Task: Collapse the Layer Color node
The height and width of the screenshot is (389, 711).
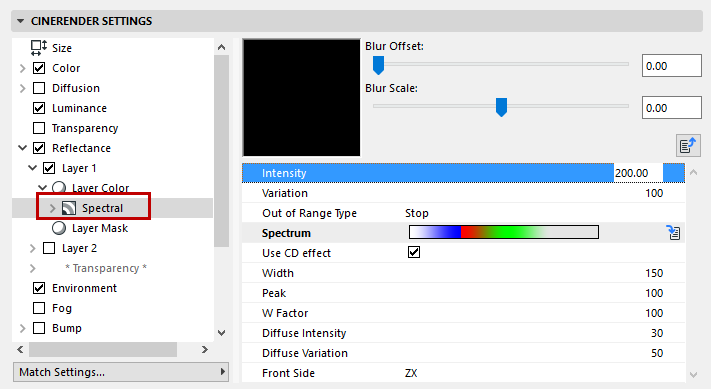Action: [42, 187]
